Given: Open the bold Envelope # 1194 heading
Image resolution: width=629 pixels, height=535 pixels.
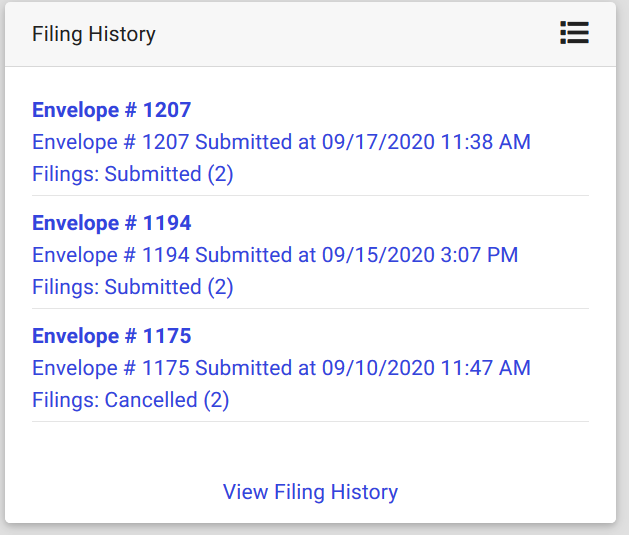Looking at the screenshot, I should [111, 223].
